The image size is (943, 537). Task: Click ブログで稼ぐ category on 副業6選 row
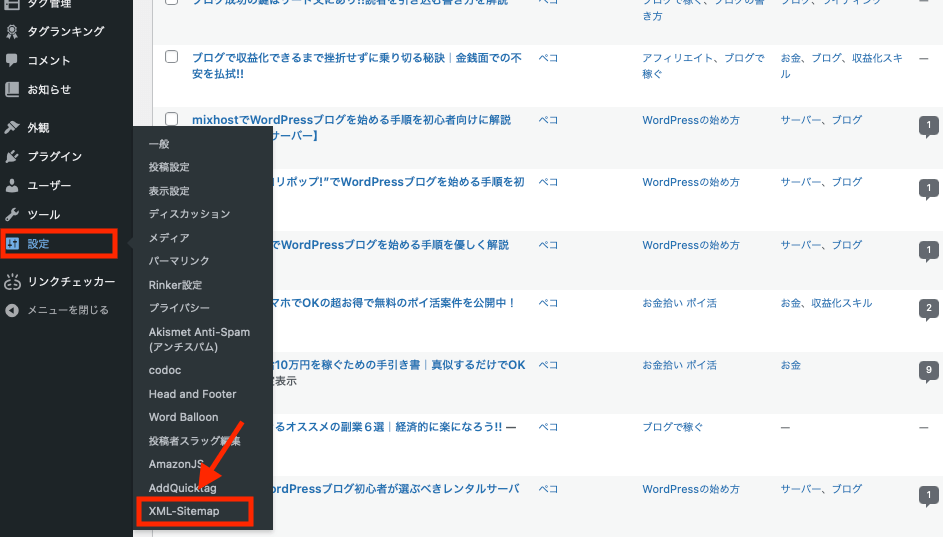click(x=672, y=427)
